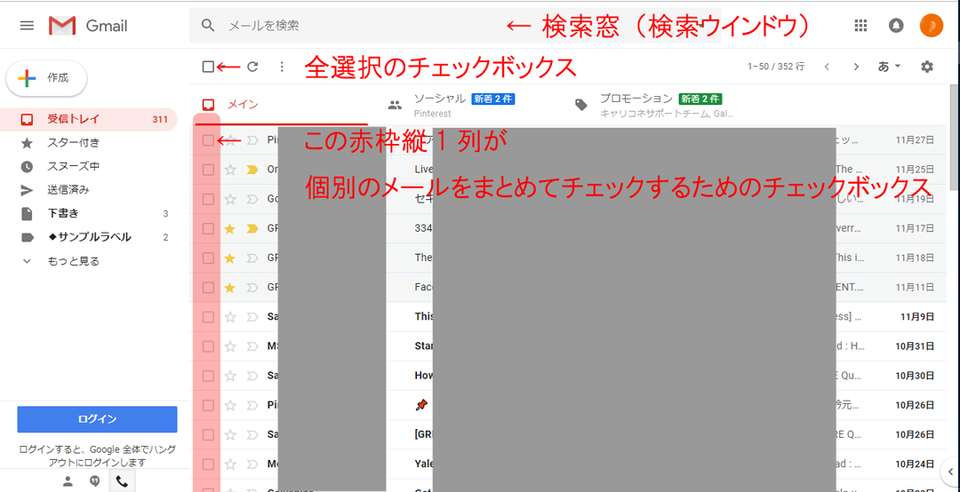
Task: Show the side panel arrow
Action: [x=951, y=471]
